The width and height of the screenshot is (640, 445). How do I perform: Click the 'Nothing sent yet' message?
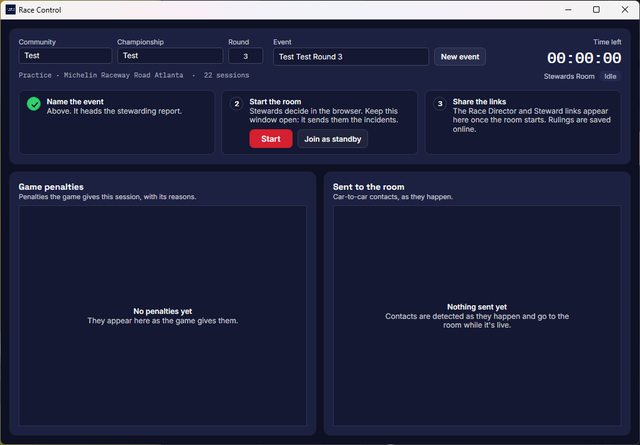pyautogui.click(x=477, y=307)
